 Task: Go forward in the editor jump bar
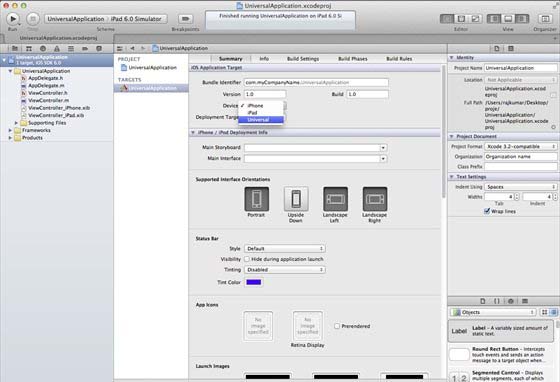(x=143, y=48)
